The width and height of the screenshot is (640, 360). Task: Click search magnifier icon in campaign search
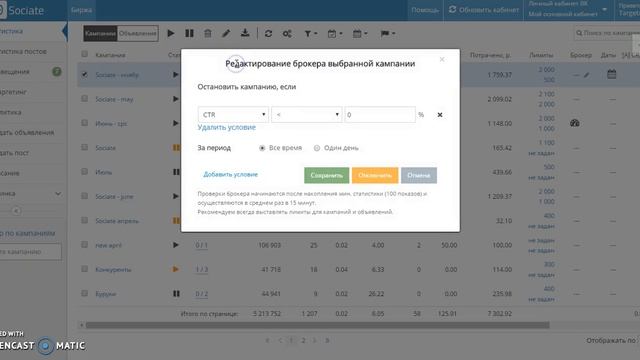coord(579,33)
